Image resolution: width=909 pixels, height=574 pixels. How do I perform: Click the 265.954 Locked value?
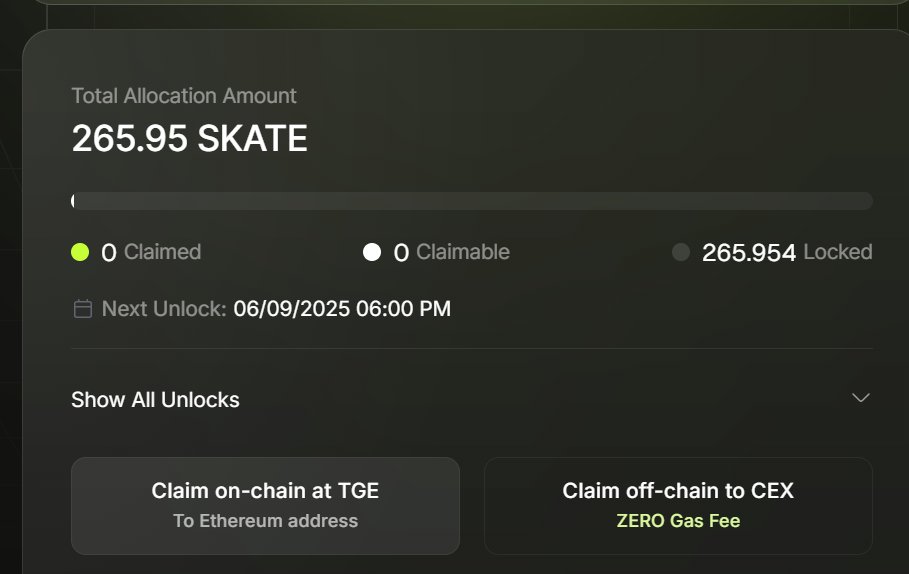click(x=749, y=253)
